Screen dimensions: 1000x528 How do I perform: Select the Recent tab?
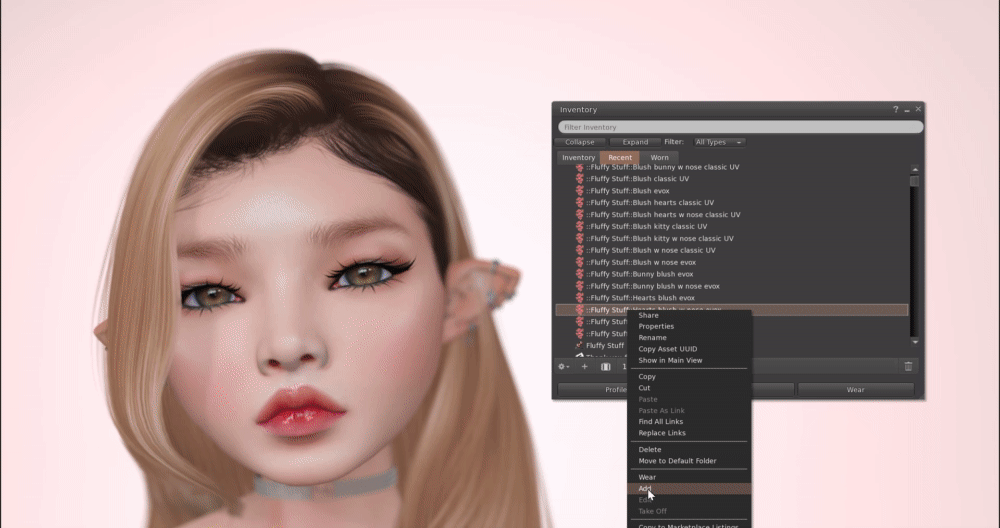point(620,158)
